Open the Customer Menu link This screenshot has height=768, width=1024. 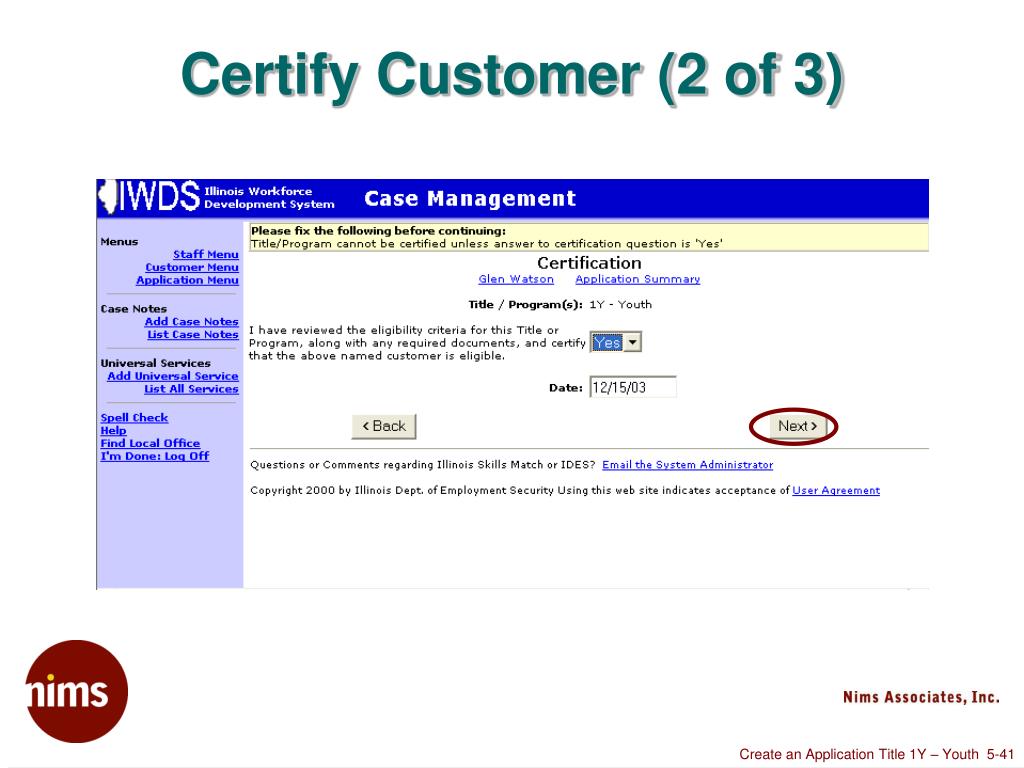(192, 267)
